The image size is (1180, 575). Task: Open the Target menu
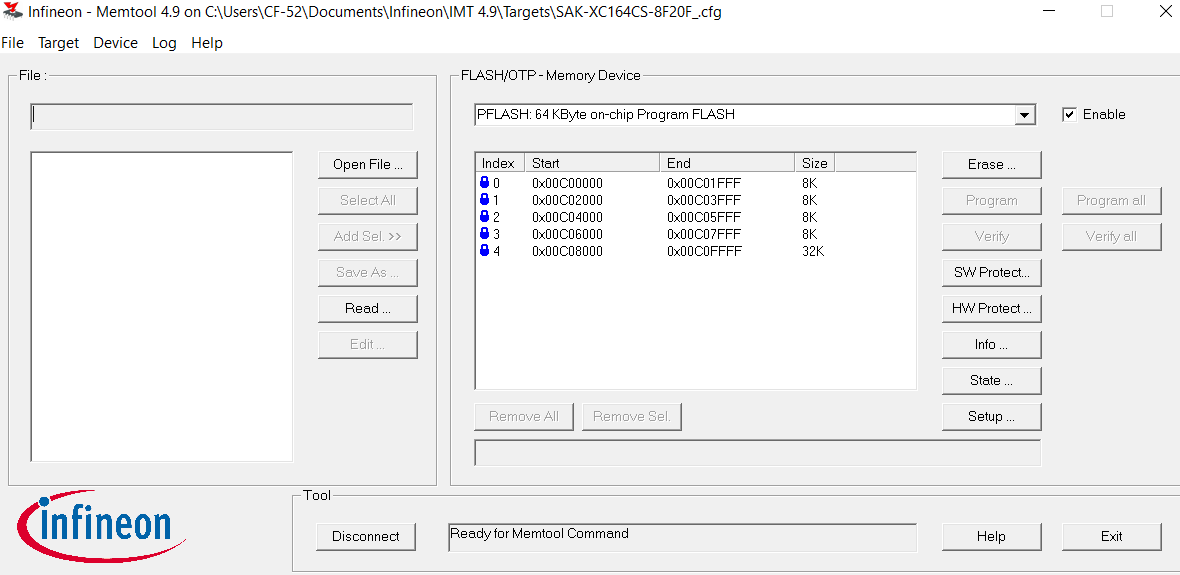[x=58, y=43]
